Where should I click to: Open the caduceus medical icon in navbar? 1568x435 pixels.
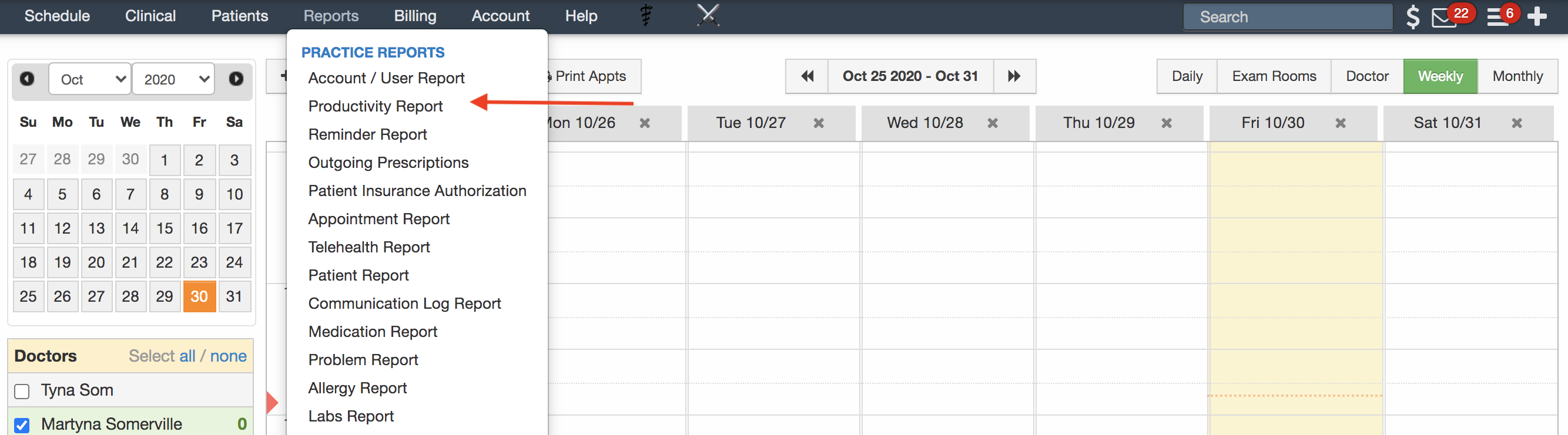click(x=646, y=15)
